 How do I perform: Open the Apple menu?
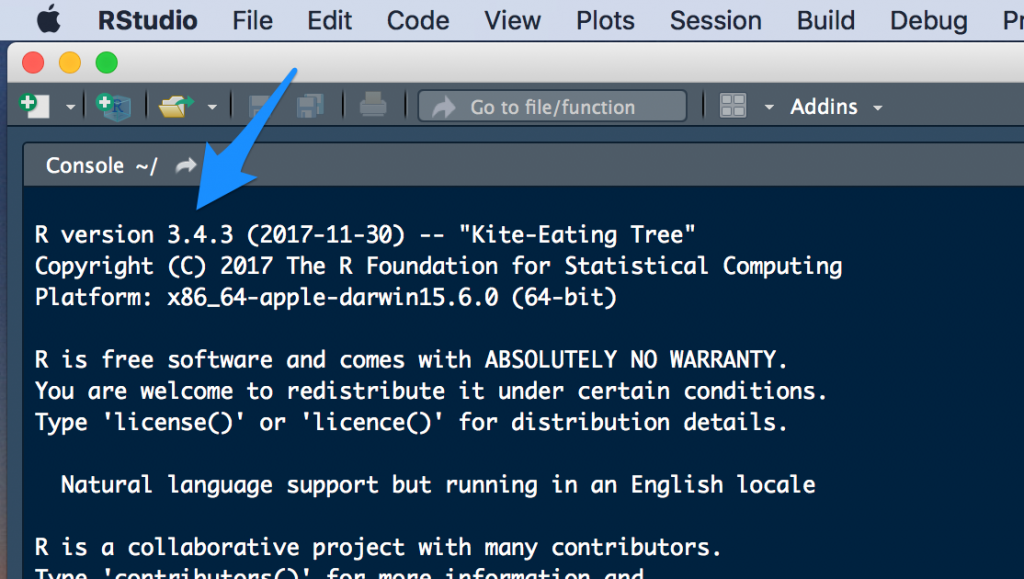(x=48, y=20)
